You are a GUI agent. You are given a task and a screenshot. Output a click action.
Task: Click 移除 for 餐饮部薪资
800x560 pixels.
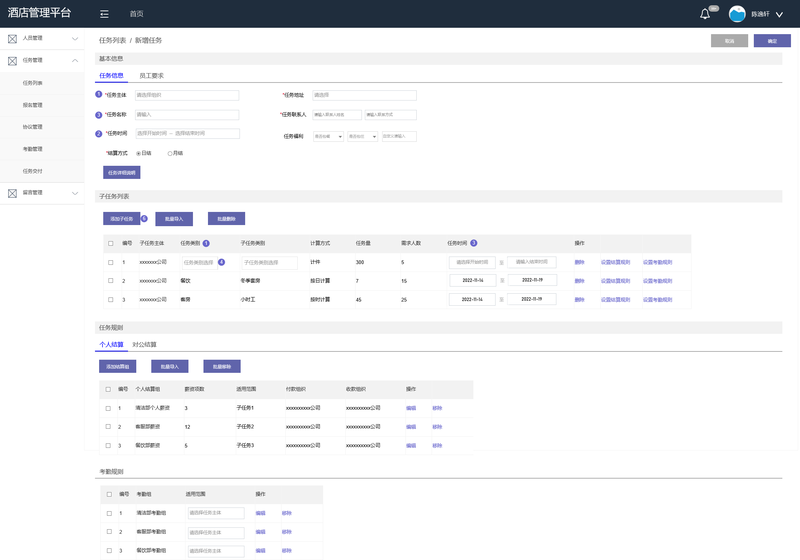click(x=437, y=445)
